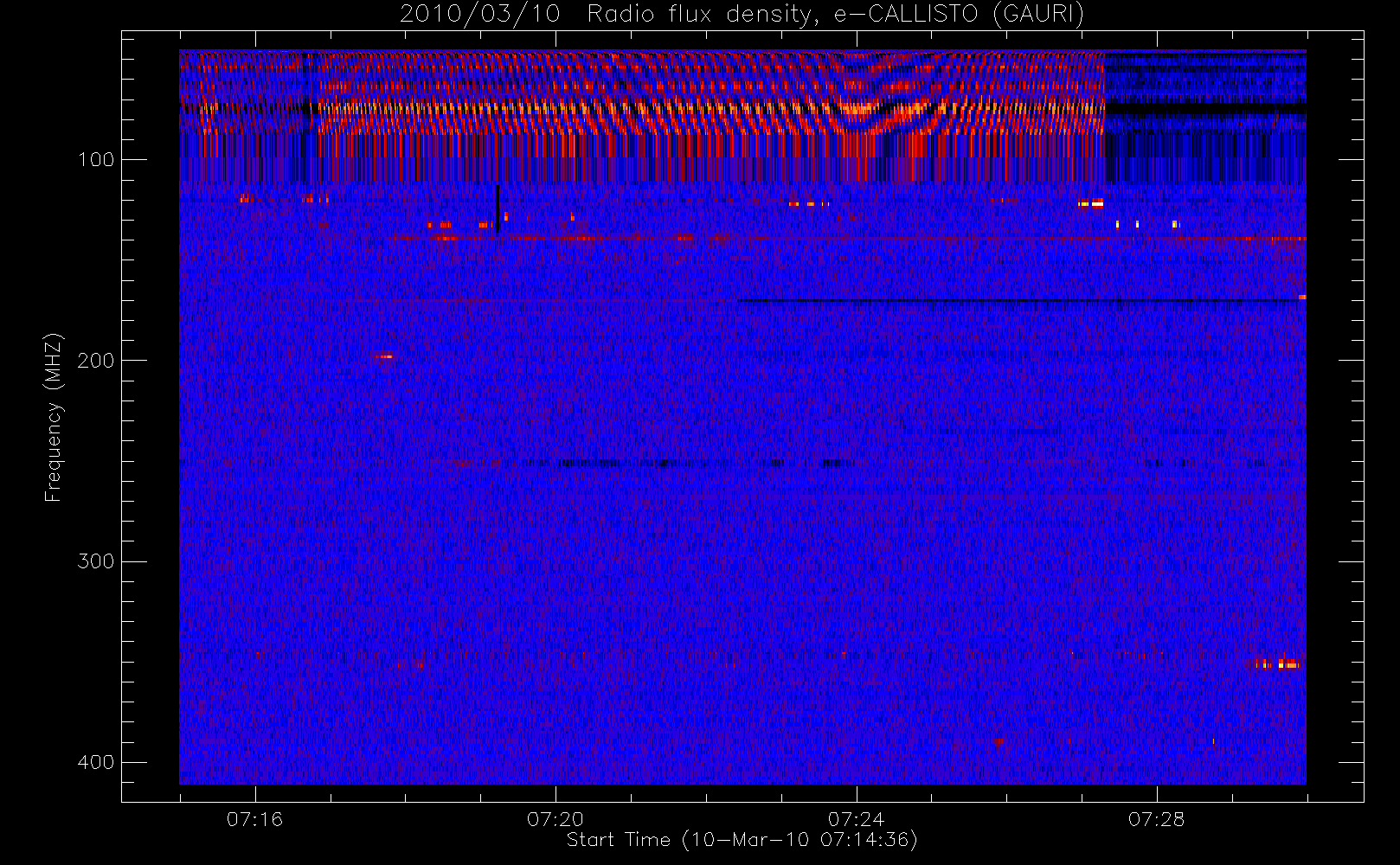Image resolution: width=1400 pixels, height=865 pixels.
Task: Click the 400 MHz frequency tick label
Action: tap(96, 762)
